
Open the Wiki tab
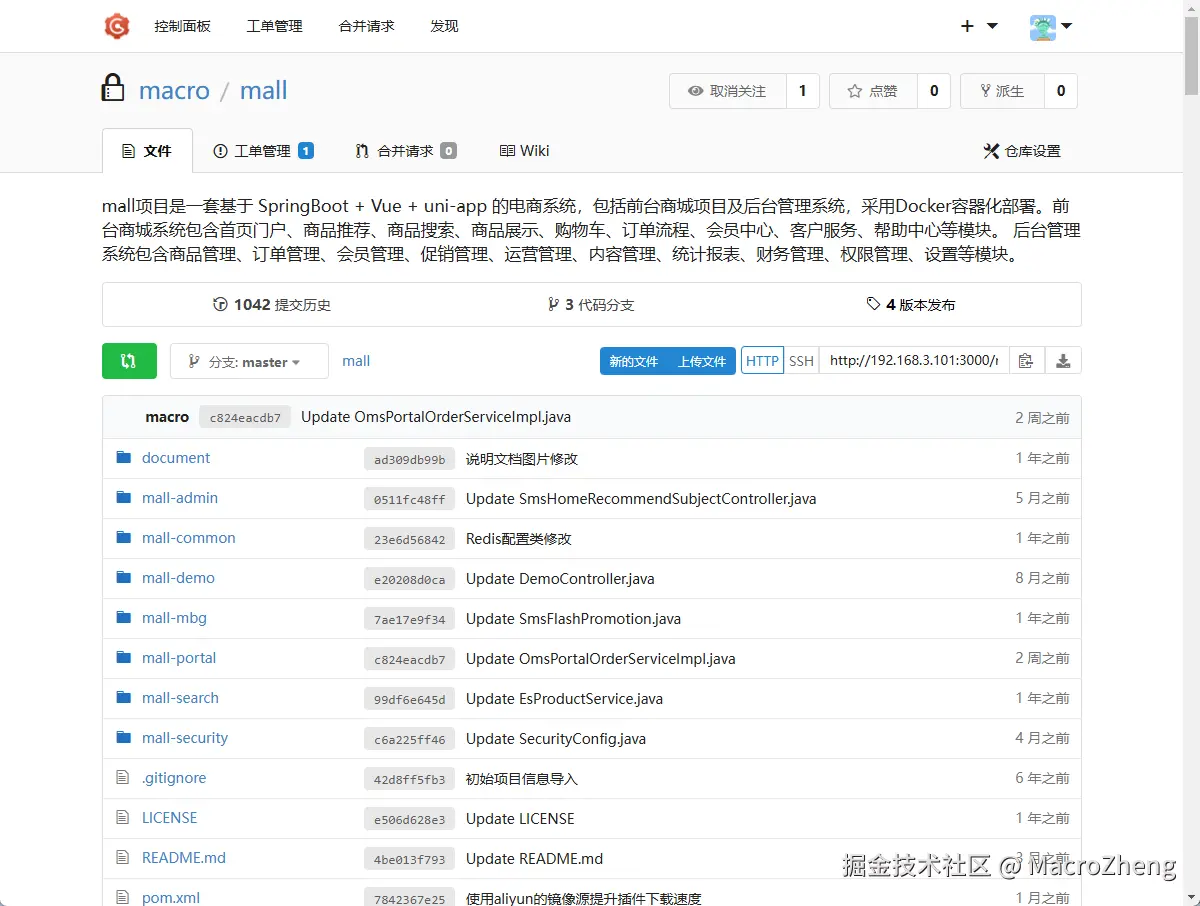pos(525,151)
